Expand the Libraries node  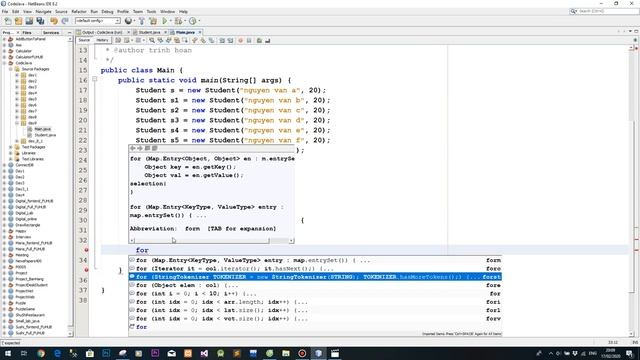pyautogui.click(x=11, y=153)
